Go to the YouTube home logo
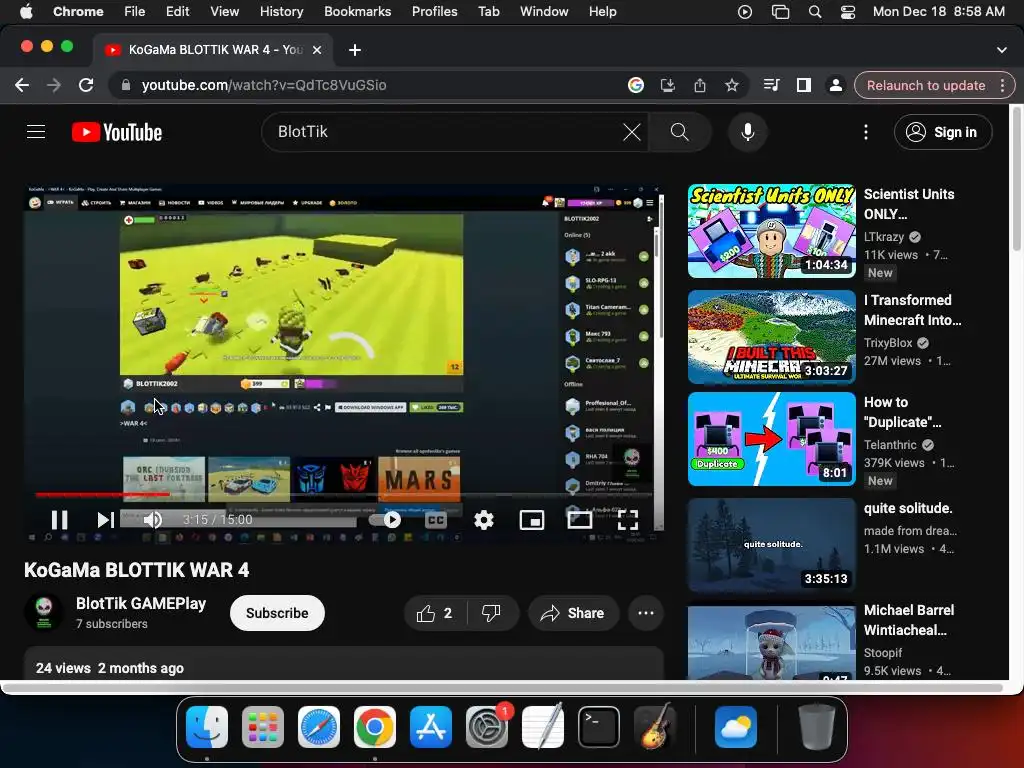Image resolution: width=1024 pixels, height=768 pixels. [117, 132]
